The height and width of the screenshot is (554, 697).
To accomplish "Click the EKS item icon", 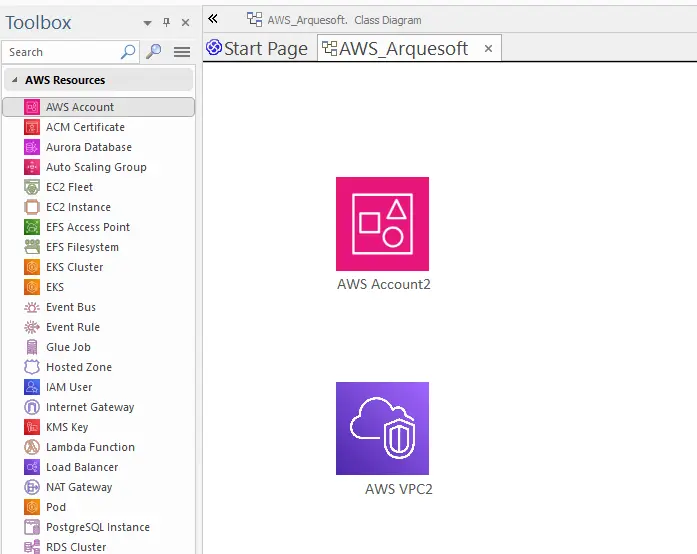I will (x=32, y=287).
